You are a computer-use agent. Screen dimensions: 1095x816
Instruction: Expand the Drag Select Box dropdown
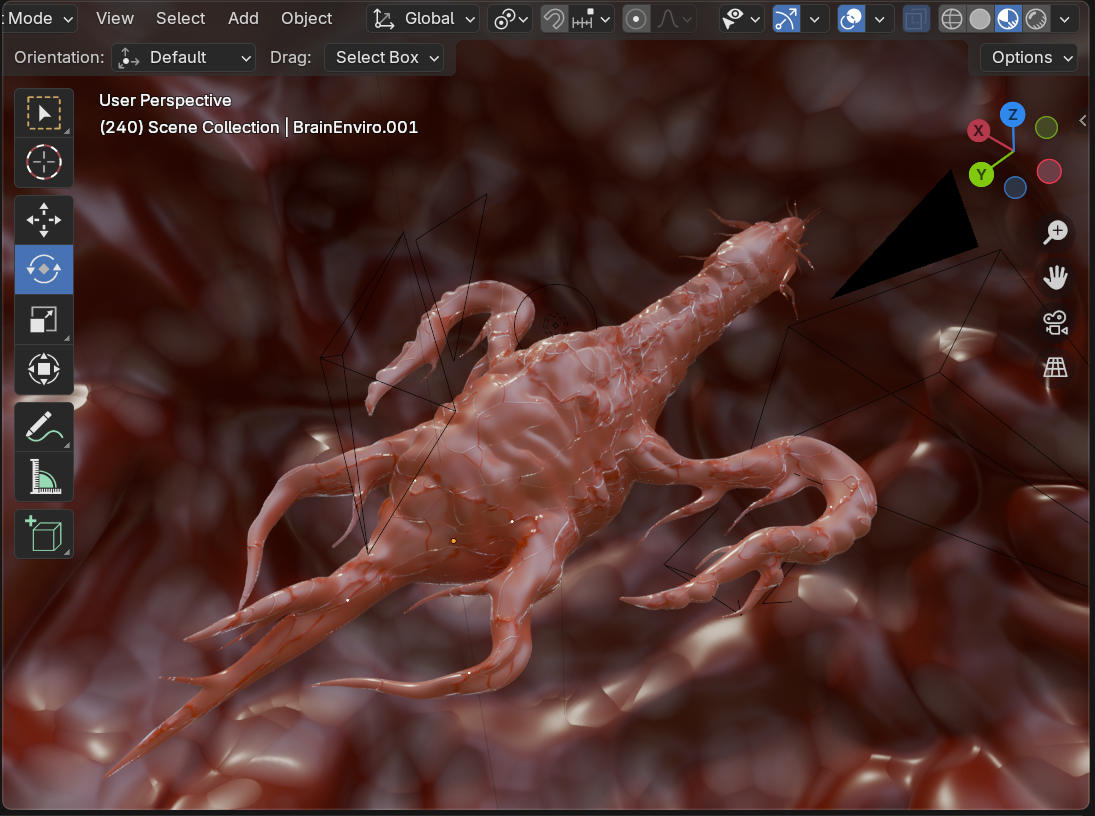pos(384,58)
